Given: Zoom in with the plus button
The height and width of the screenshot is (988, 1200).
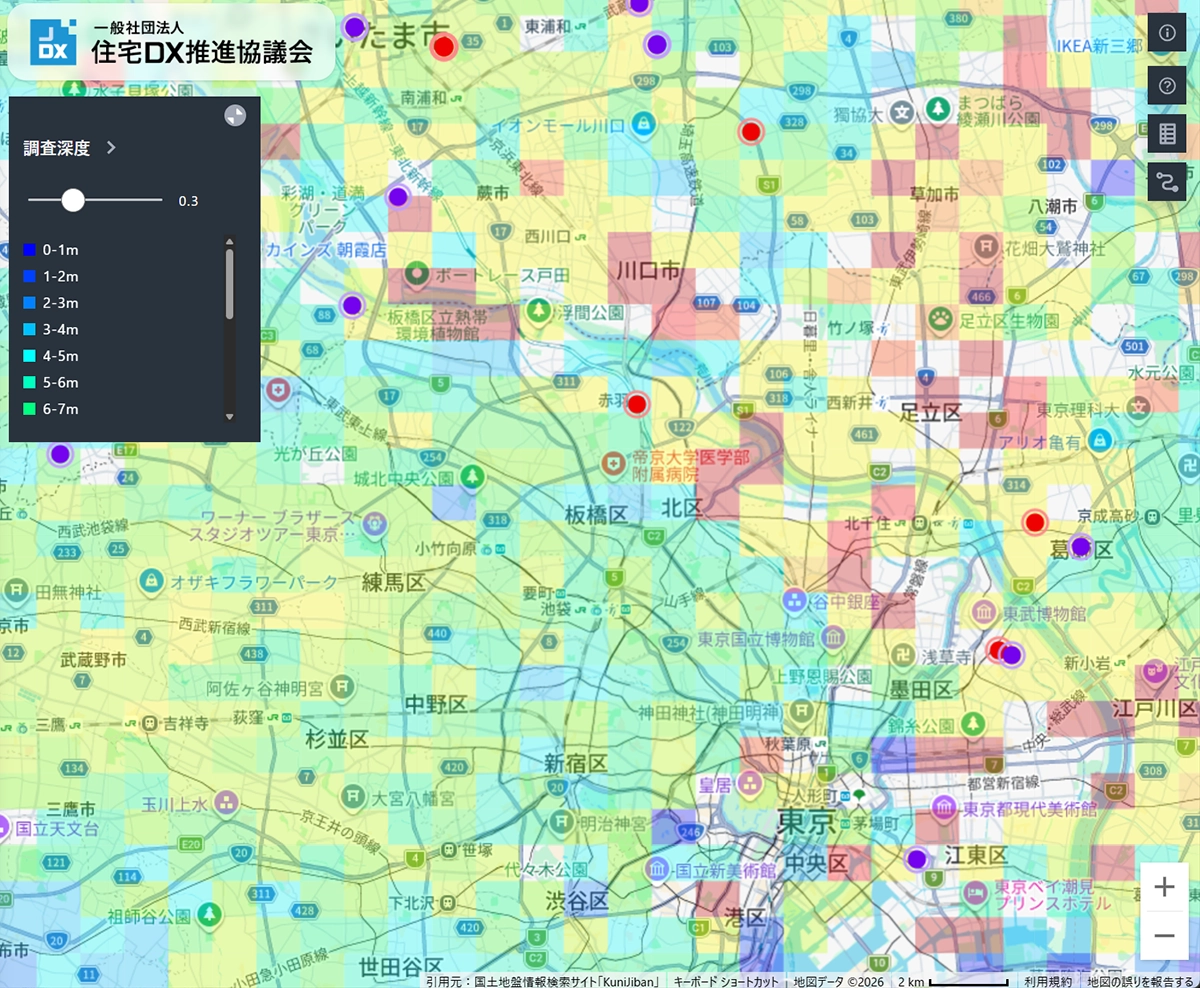Looking at the screenshot, I should (1164, 887).
